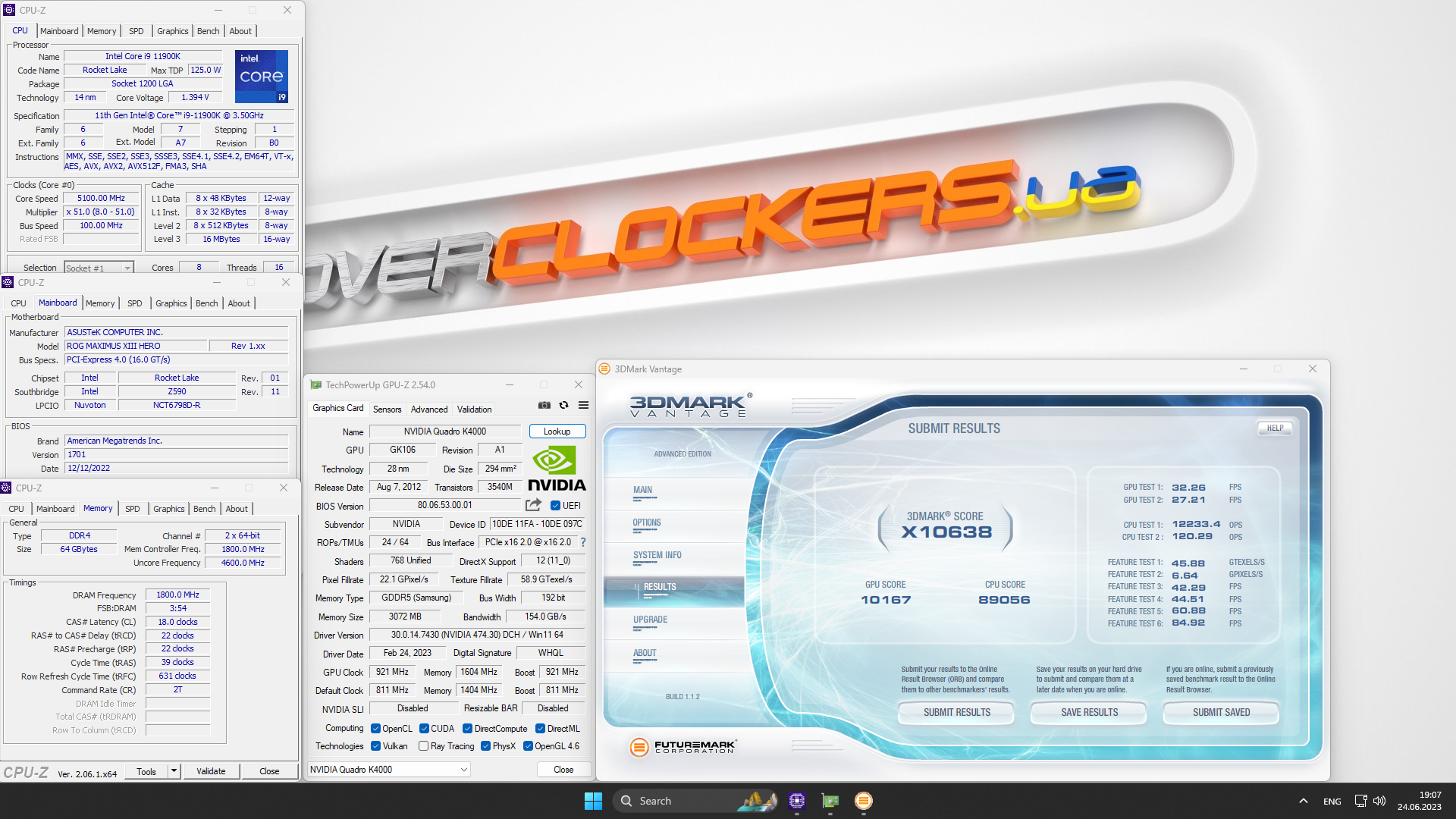This screenshot has width=1456, height=819.
Task: Click NVIDIA logo in GPU-Z
Action: [x=557, y=469]
